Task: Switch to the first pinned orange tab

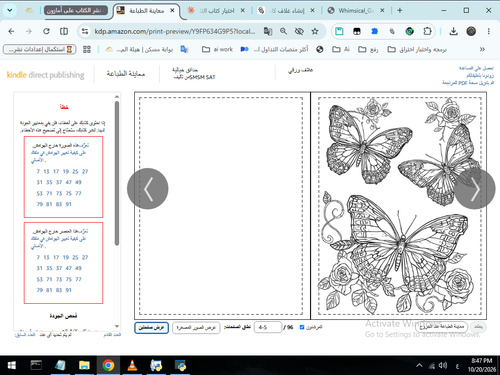Action: tap(29, 11)
